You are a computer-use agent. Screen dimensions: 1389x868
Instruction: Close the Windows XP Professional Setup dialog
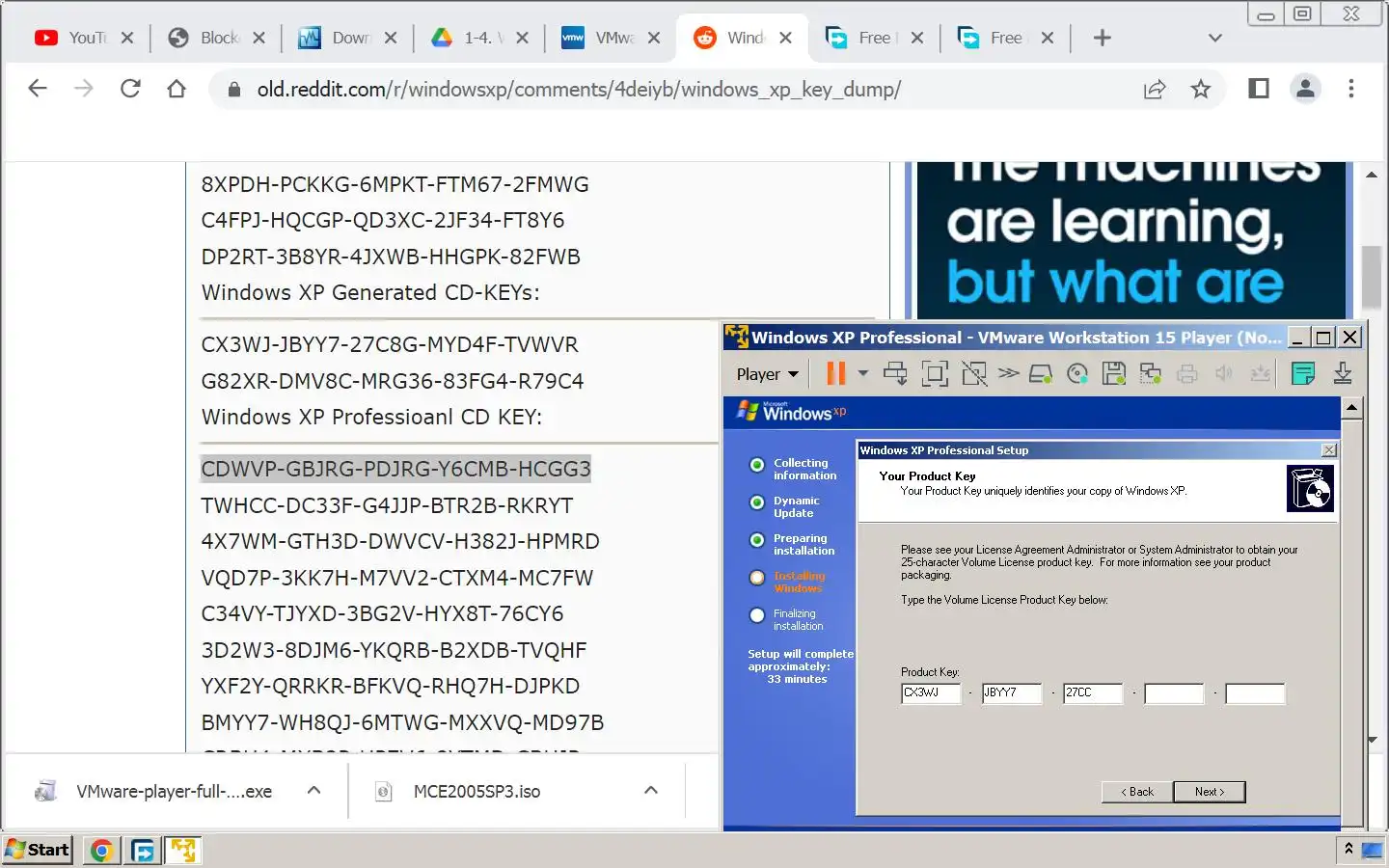click(1329, 450)
